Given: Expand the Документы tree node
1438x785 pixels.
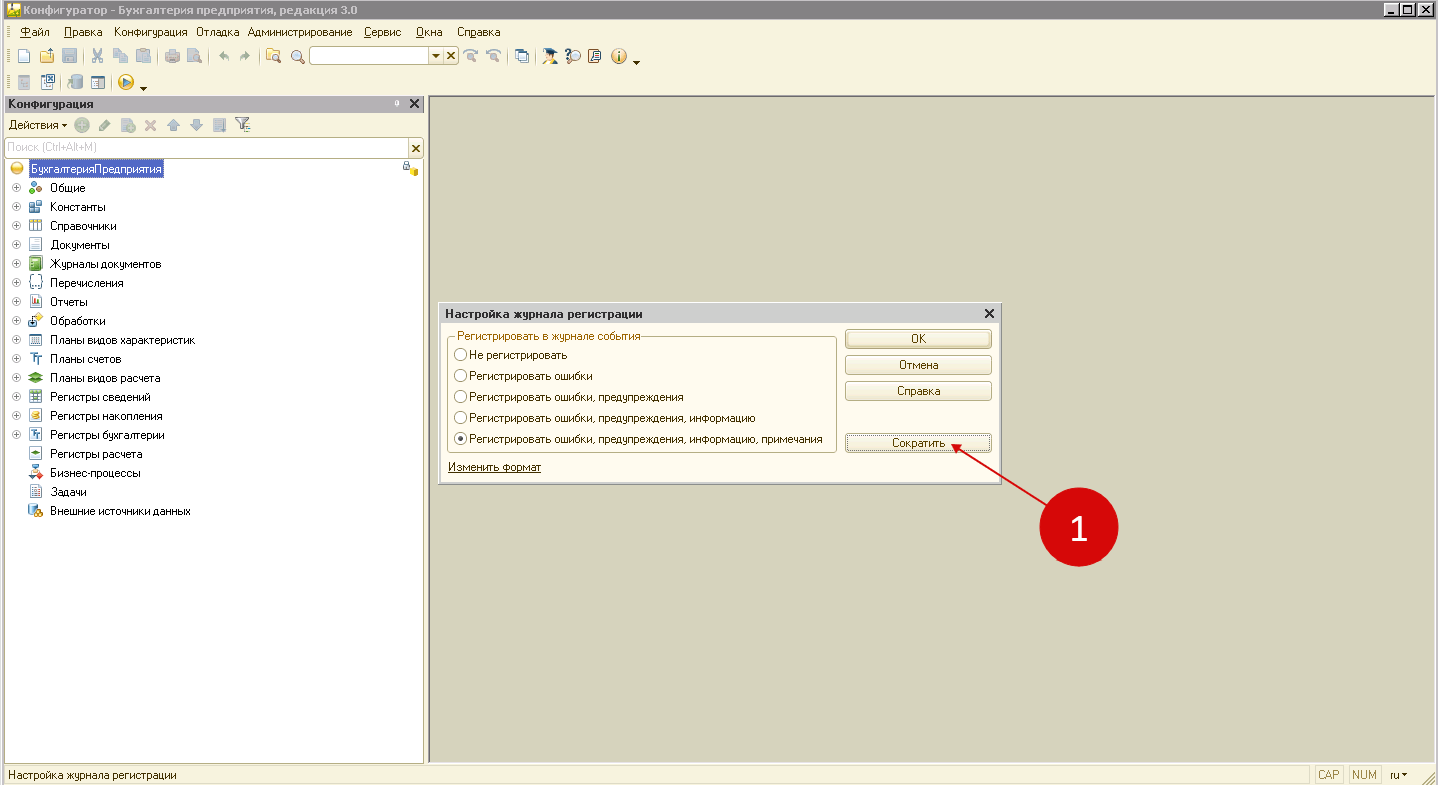Looking at the screenshot, I should (x=16, y=245).
